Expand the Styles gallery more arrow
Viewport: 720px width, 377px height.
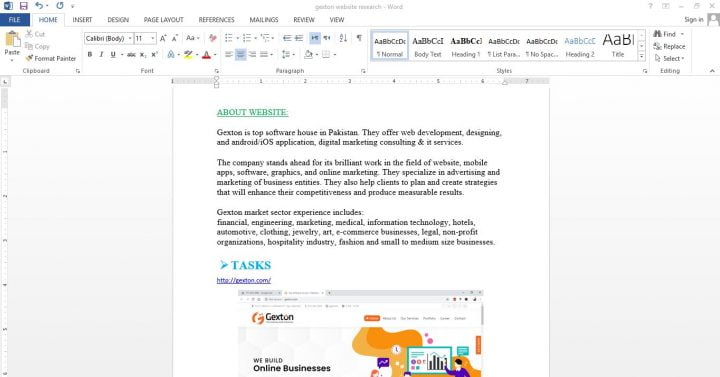(641, 56)
